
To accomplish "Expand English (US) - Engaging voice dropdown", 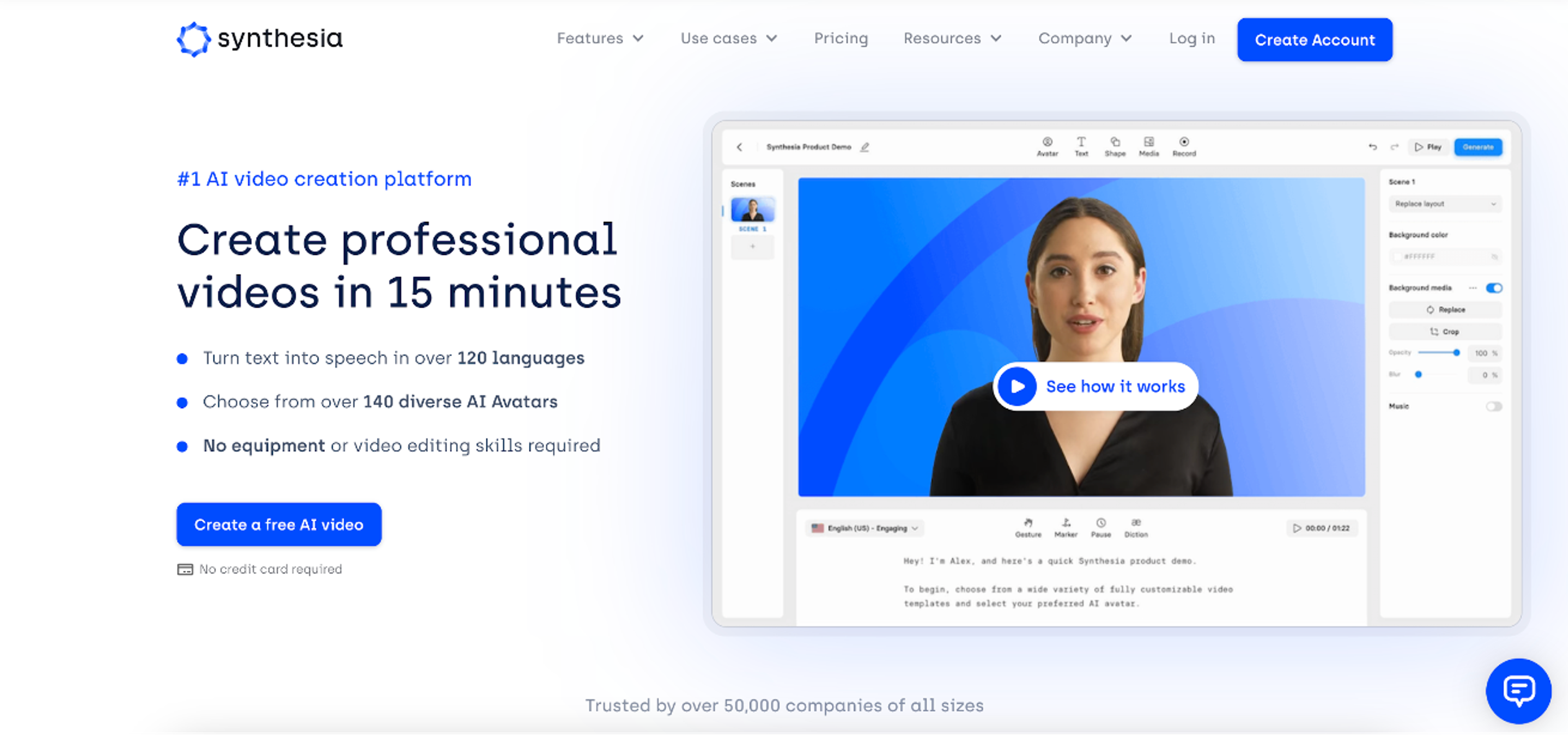I will tap(865, 528).
